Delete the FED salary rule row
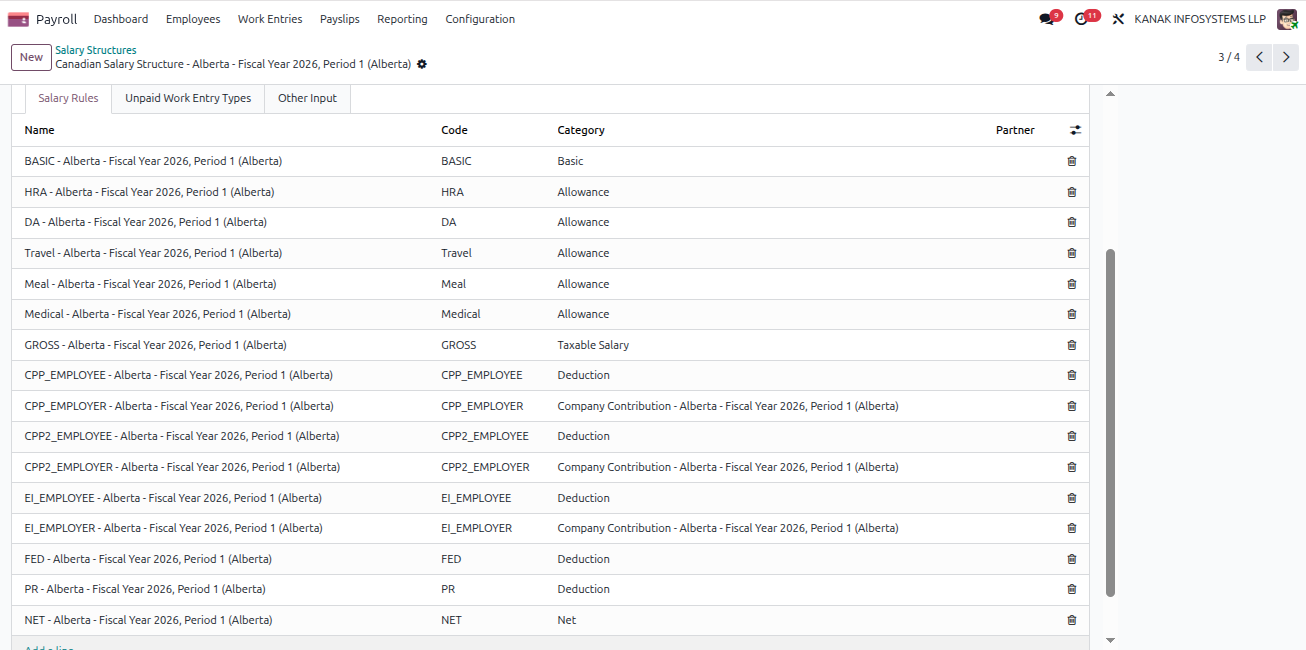Image resolution: width=1306 pixels, height=650 pixels. coord(1072,559)
